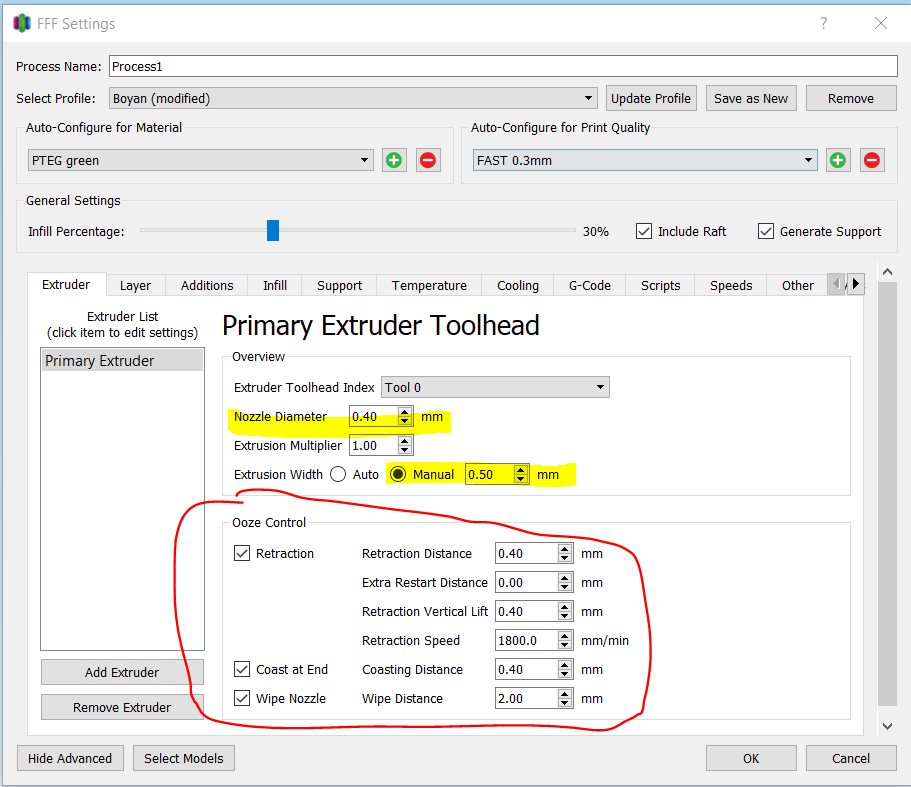The image size is (911, 787).
Task: Toggle the Coast at End checkbox
Action: [x=242, y=669]
